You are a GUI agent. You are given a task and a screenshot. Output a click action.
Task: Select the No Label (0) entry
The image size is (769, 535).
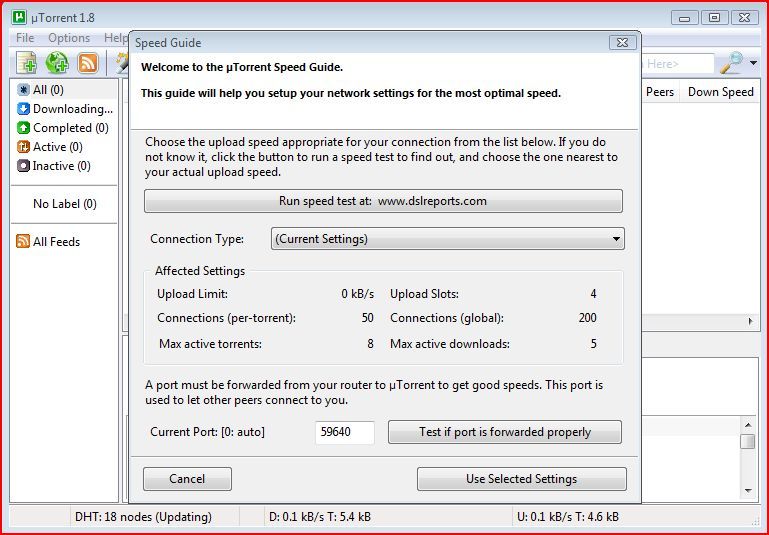pyautogui.click(x=65, y=204)
